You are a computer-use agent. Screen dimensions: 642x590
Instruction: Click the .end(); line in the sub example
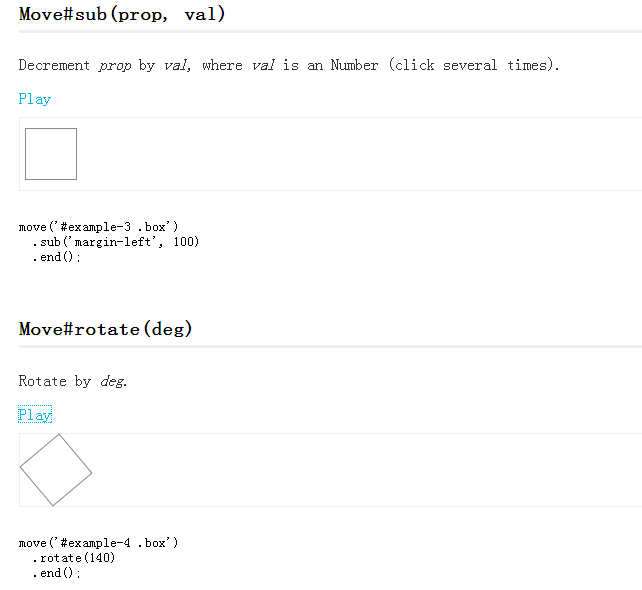coord(57,257)
